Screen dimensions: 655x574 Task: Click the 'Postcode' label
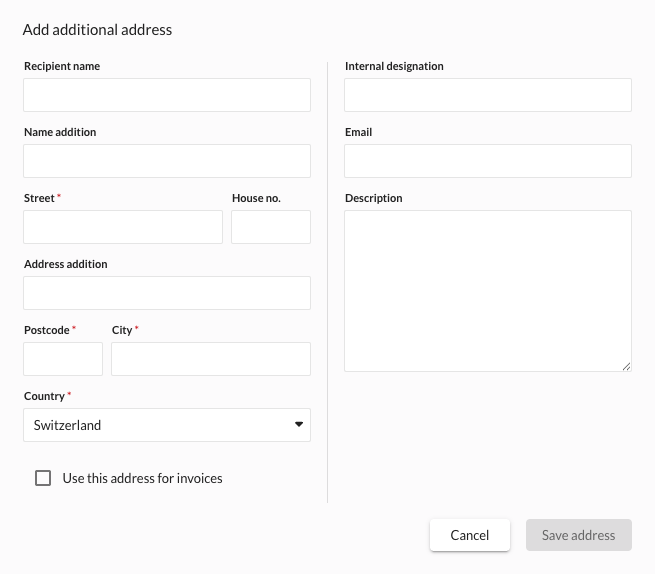point(47,330)
